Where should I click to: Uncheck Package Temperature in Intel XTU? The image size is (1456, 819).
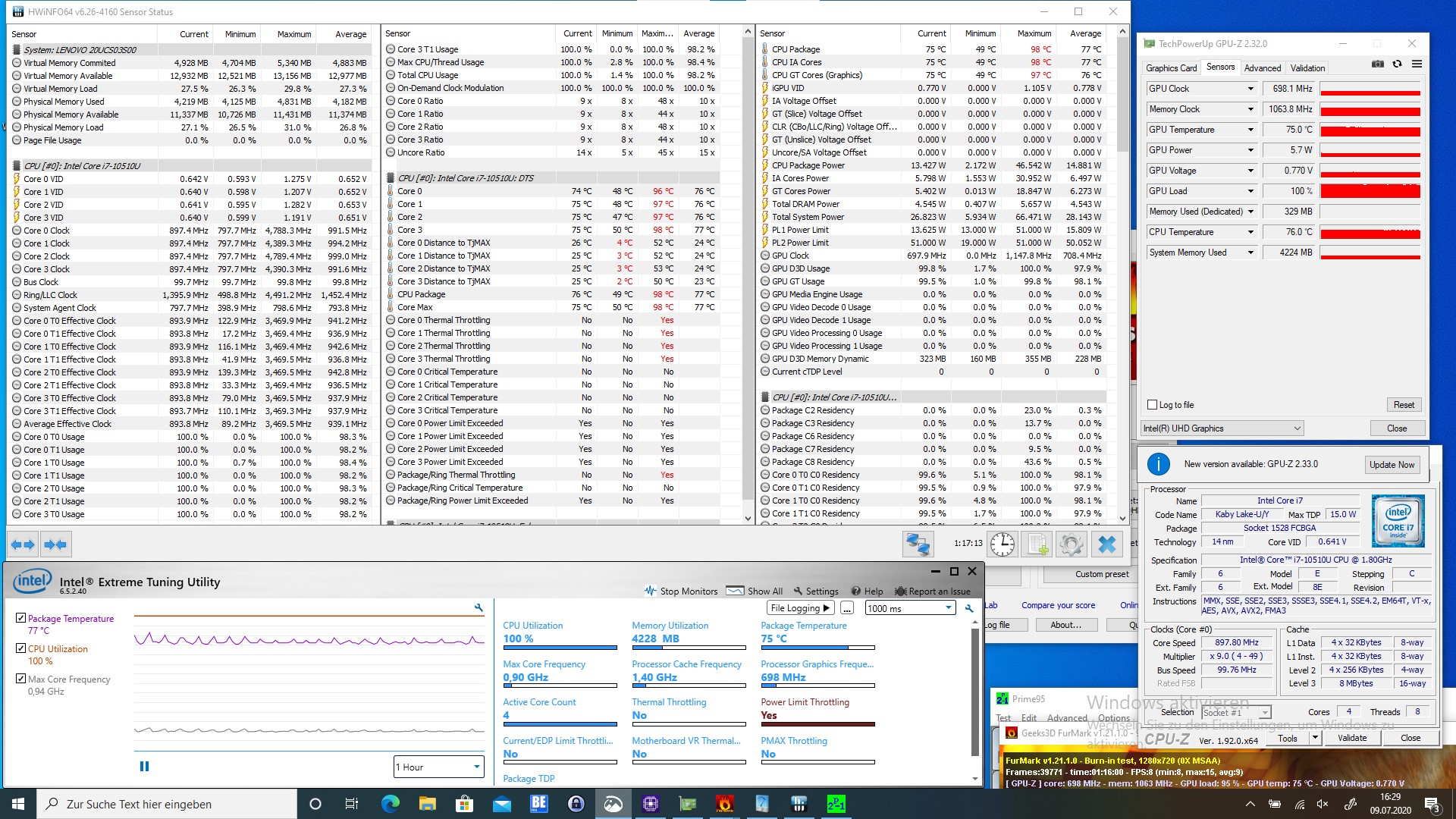click(21, 618)
